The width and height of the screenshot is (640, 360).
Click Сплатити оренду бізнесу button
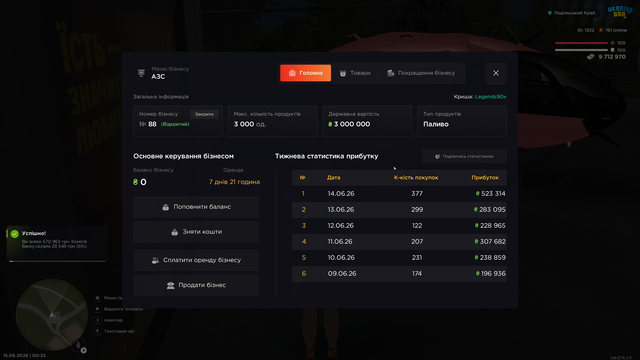(196, 260)
